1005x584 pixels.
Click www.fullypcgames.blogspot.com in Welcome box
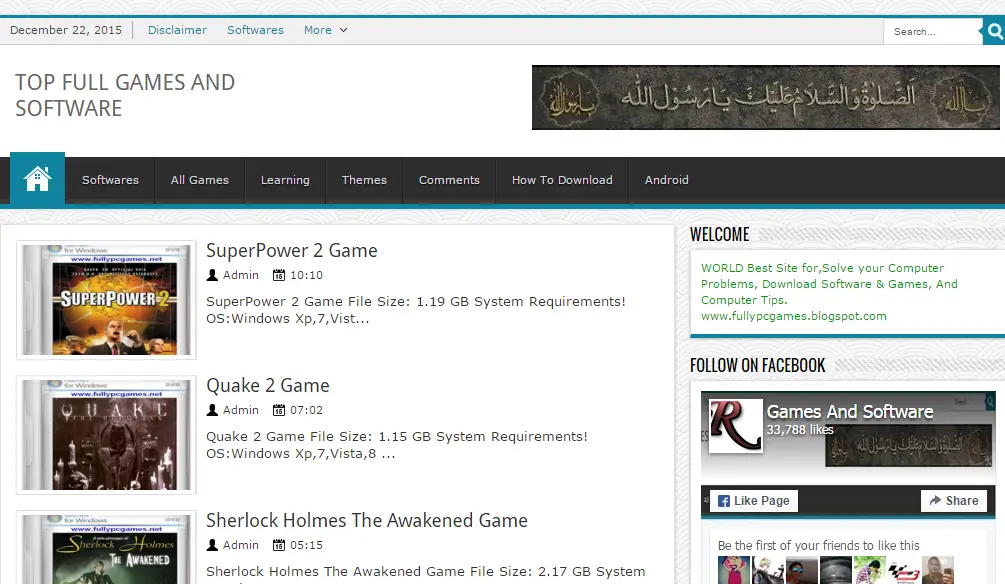793,316
